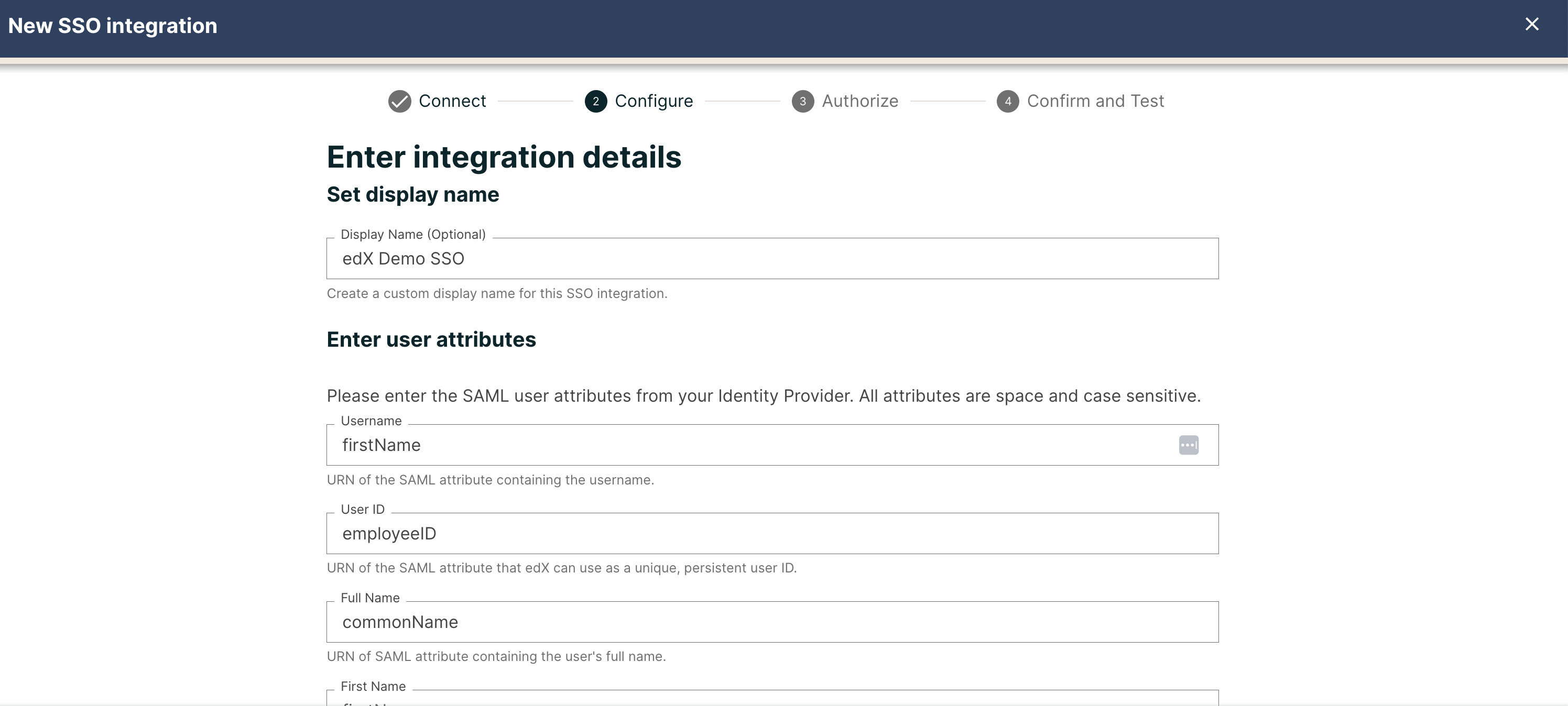Click the close X on the New SSO integration dialog

tap(1532, 24)
